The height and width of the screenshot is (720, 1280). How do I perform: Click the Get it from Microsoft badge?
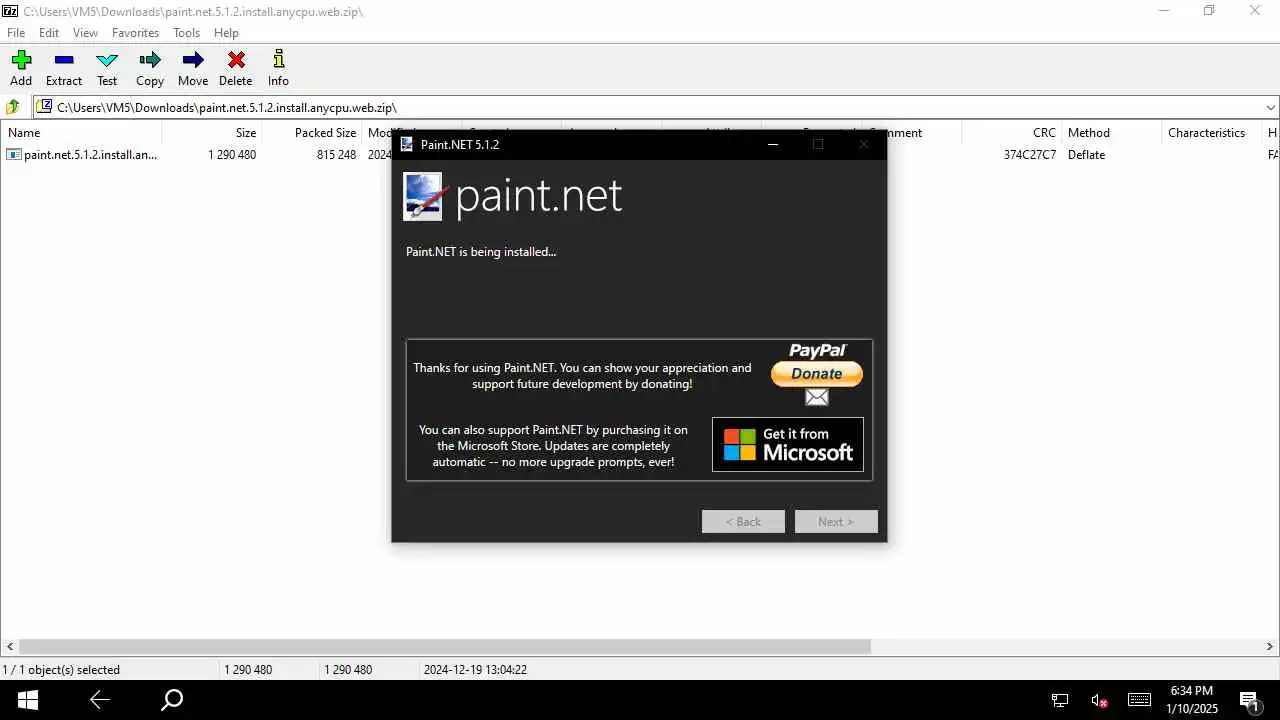[788, 444]
